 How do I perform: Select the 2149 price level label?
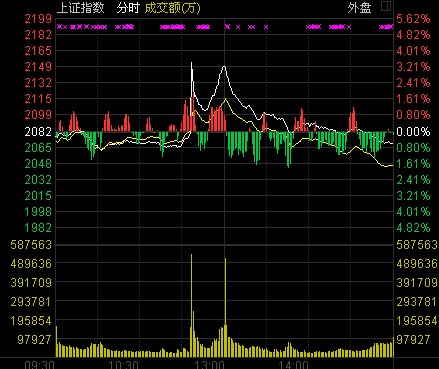click(x=38, y=67)
